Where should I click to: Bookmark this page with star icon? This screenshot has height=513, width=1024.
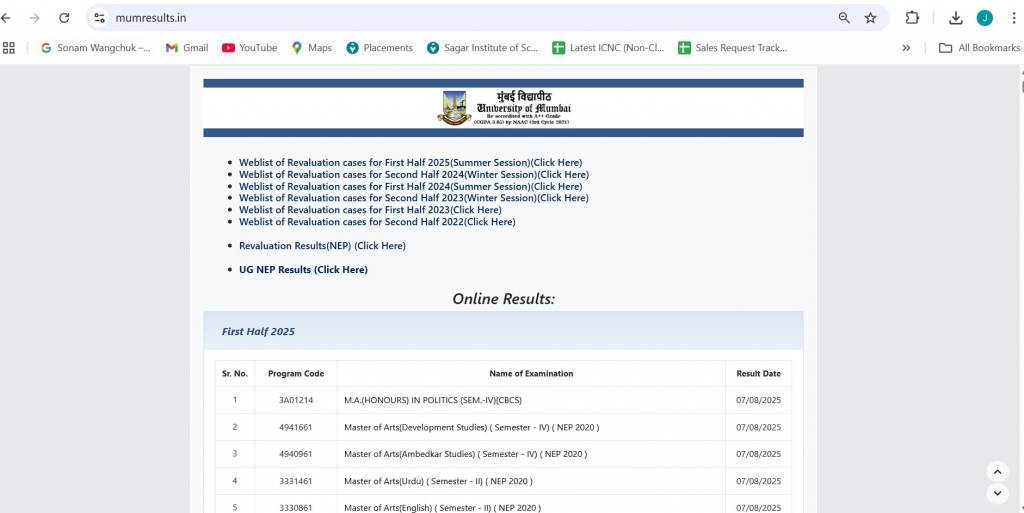[x=870, y=18]
